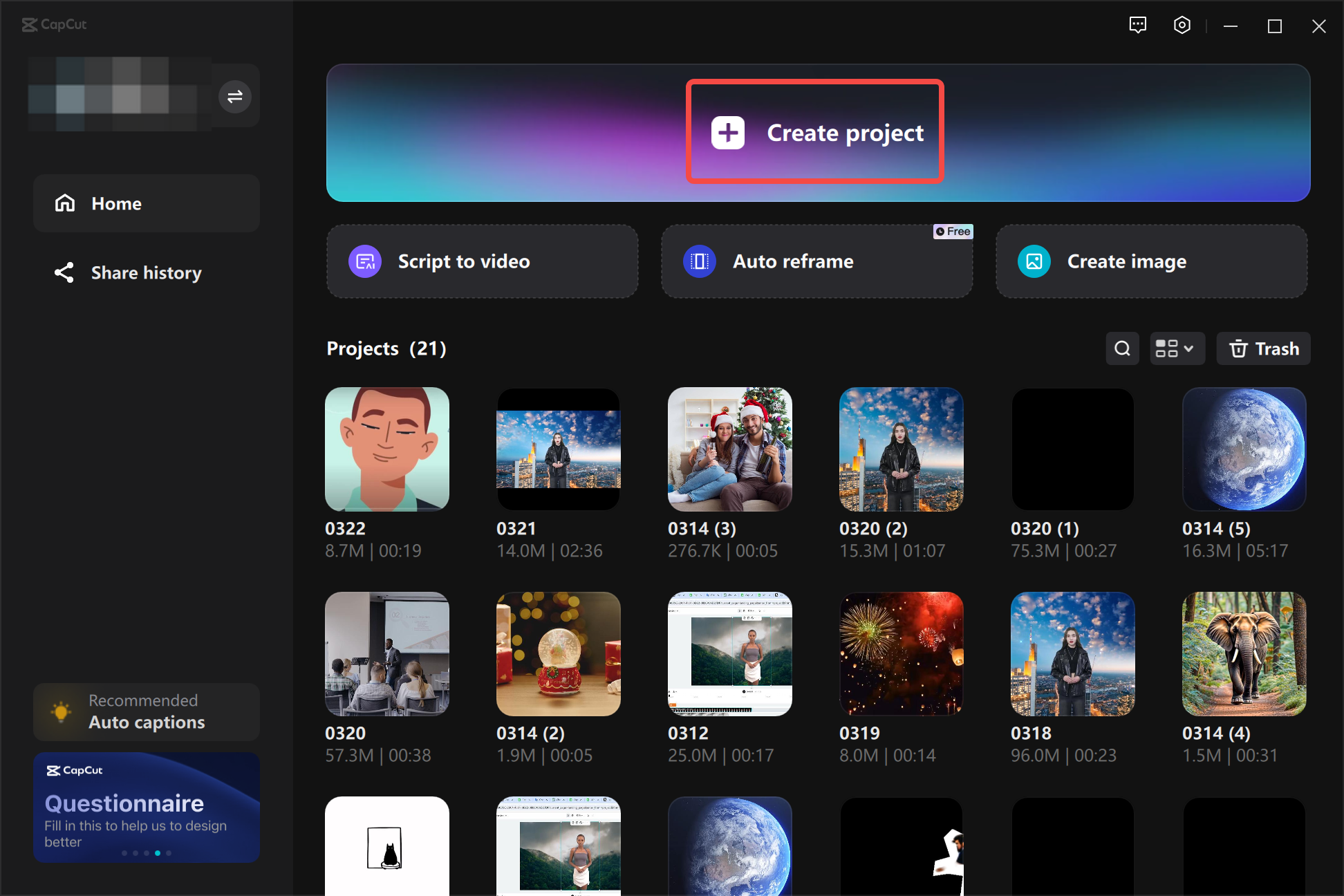Click the search icon above the projects grid
Screen dimensions: 1344x896
1122,348
